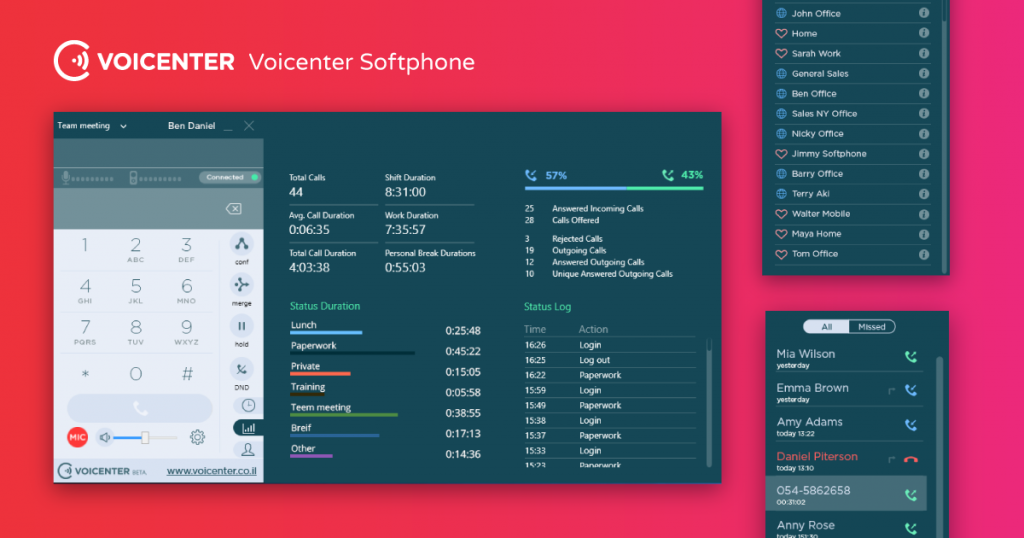Put the call on hold
The width and height of the screenshot is (1024, 538).
[242, 326]
